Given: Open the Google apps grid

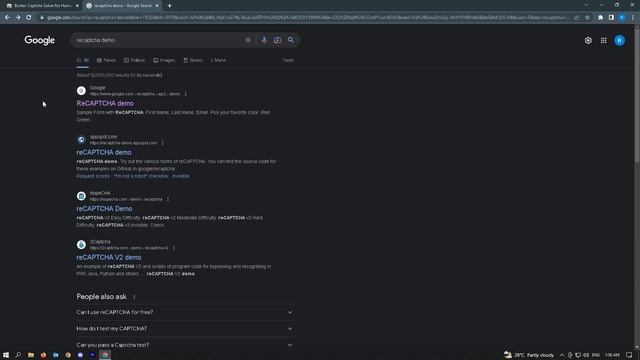Looking at the screenshot, I should [x=603, y=40].
